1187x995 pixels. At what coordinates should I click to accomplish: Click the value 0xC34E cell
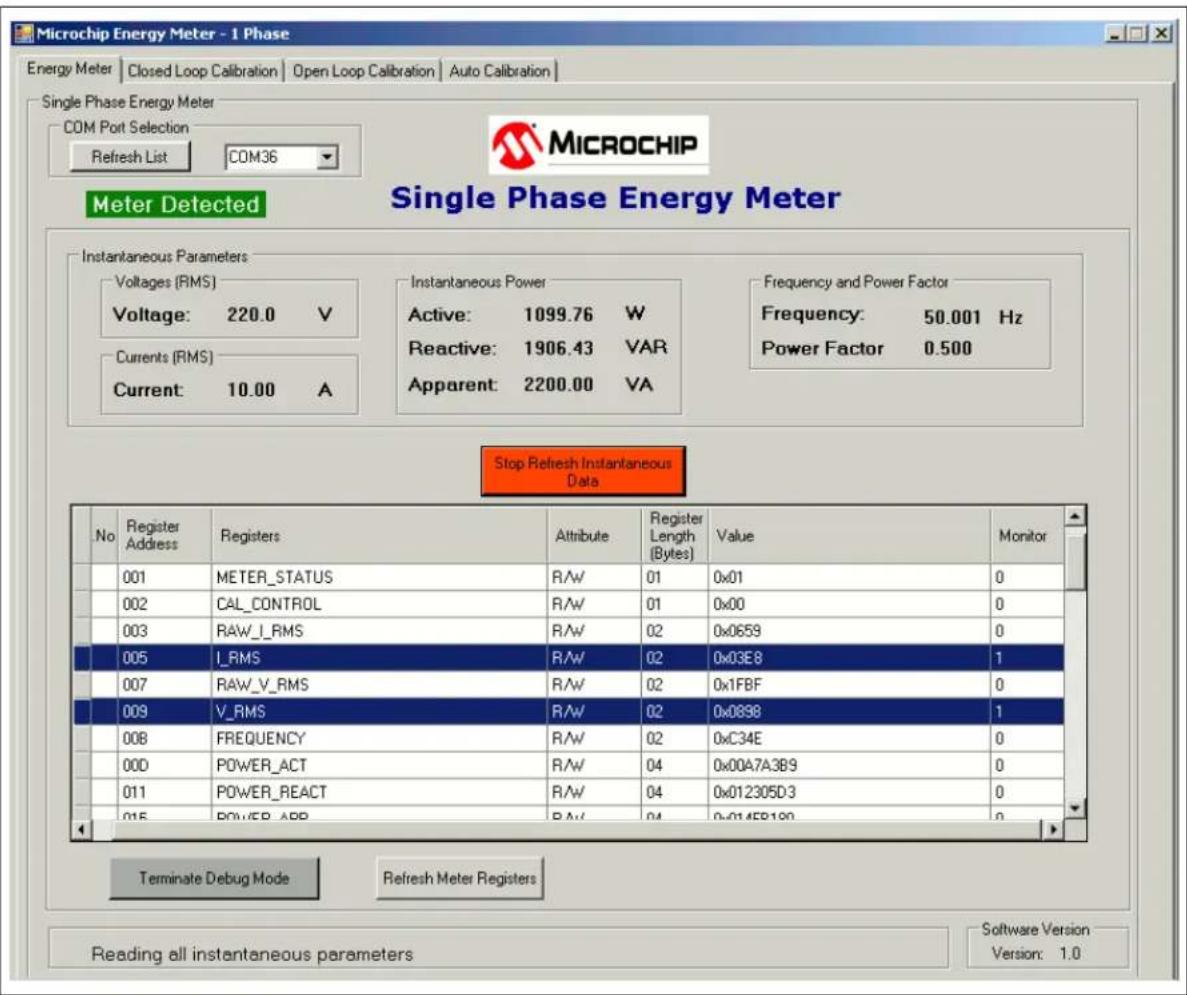(849, 738)
